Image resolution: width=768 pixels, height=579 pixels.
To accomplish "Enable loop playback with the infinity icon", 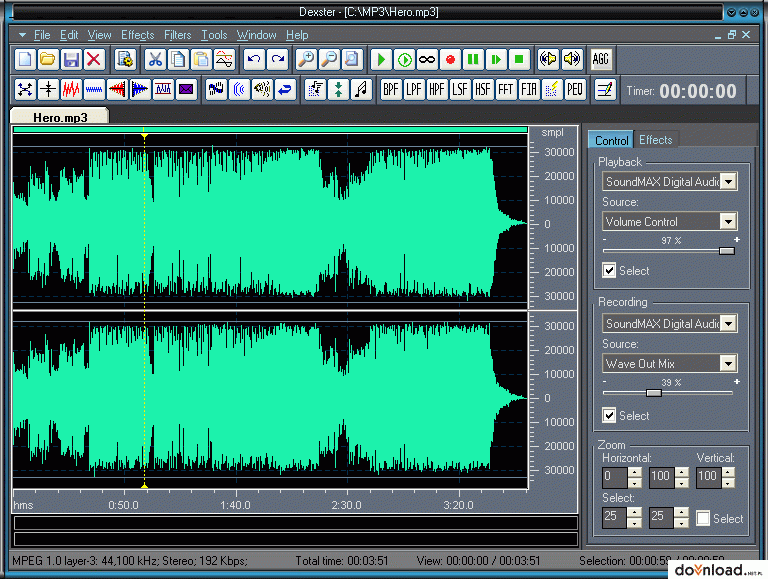I will pyautogui.click(x=427, y=60).
